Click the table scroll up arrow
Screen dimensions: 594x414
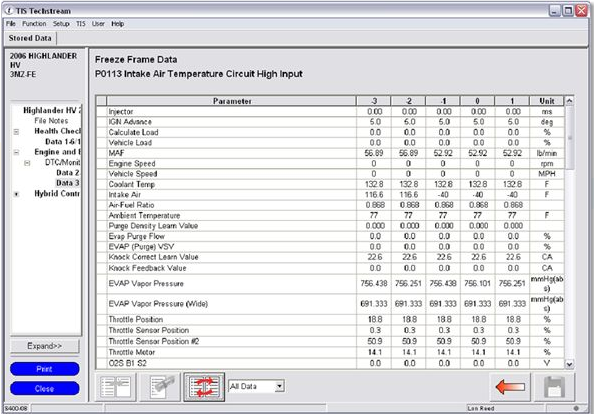[x=569, y=101]
